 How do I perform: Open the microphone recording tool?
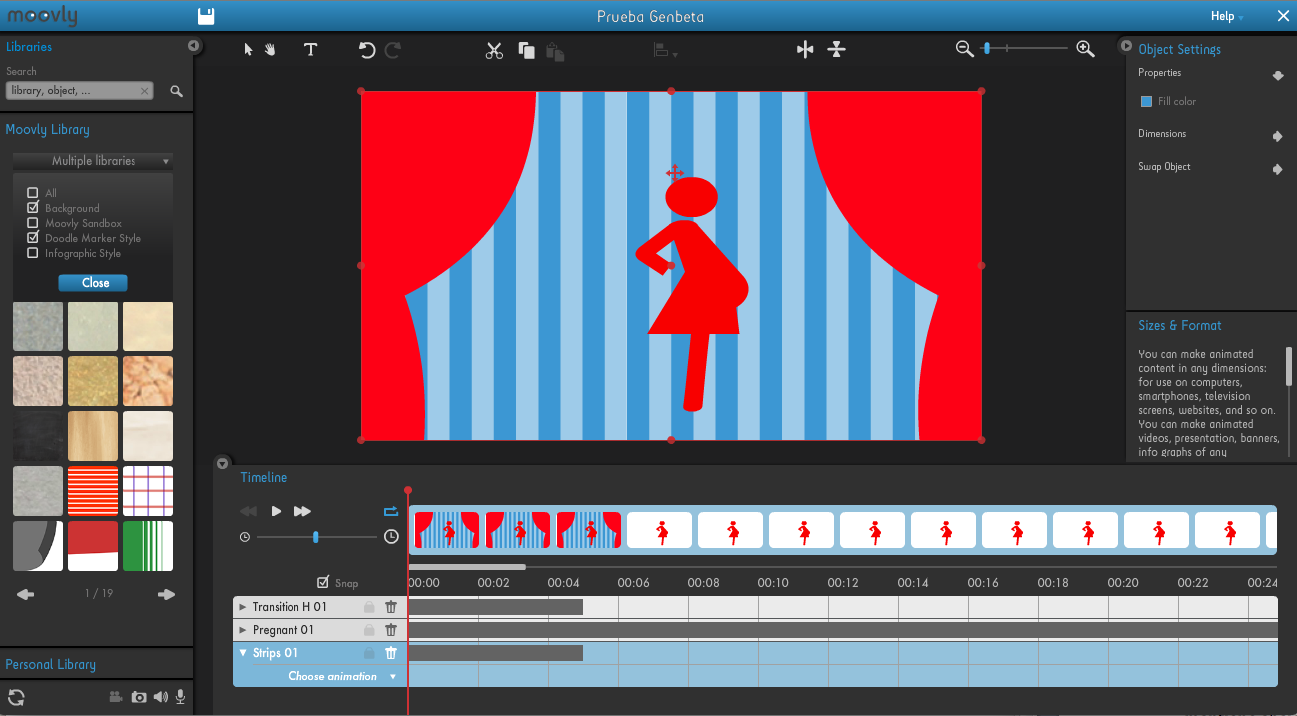pyautogui.click(x=180, y=697)
